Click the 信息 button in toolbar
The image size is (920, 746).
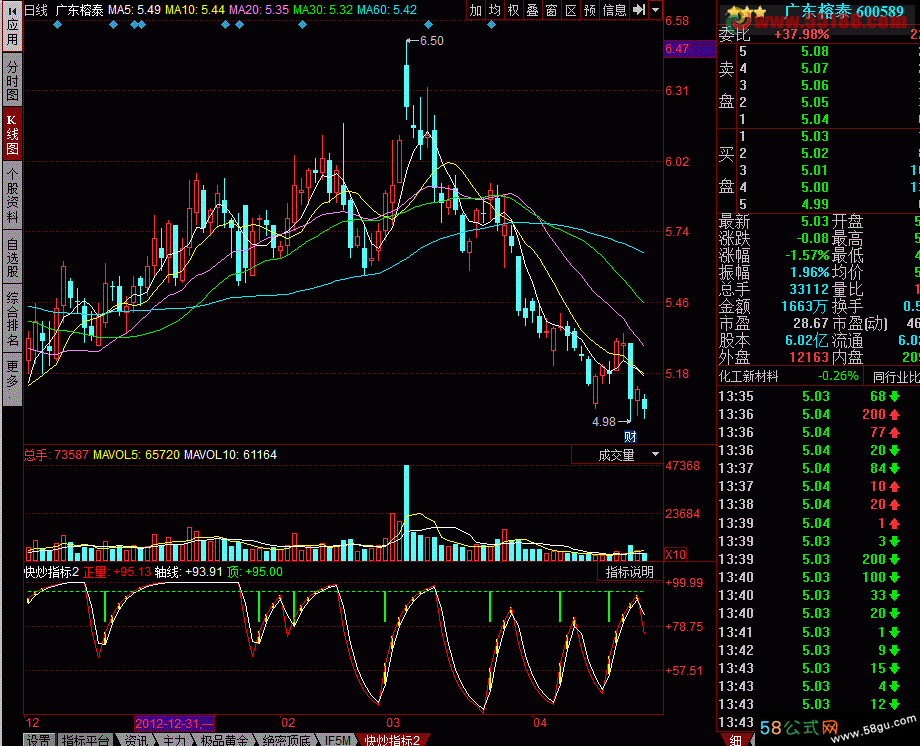pos(614,10)
